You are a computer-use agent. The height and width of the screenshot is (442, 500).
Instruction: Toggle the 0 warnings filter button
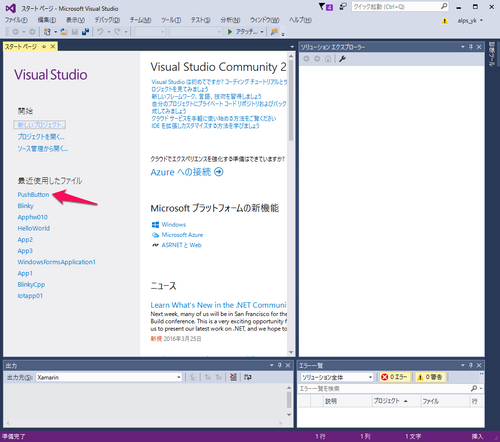coord(430,377)
